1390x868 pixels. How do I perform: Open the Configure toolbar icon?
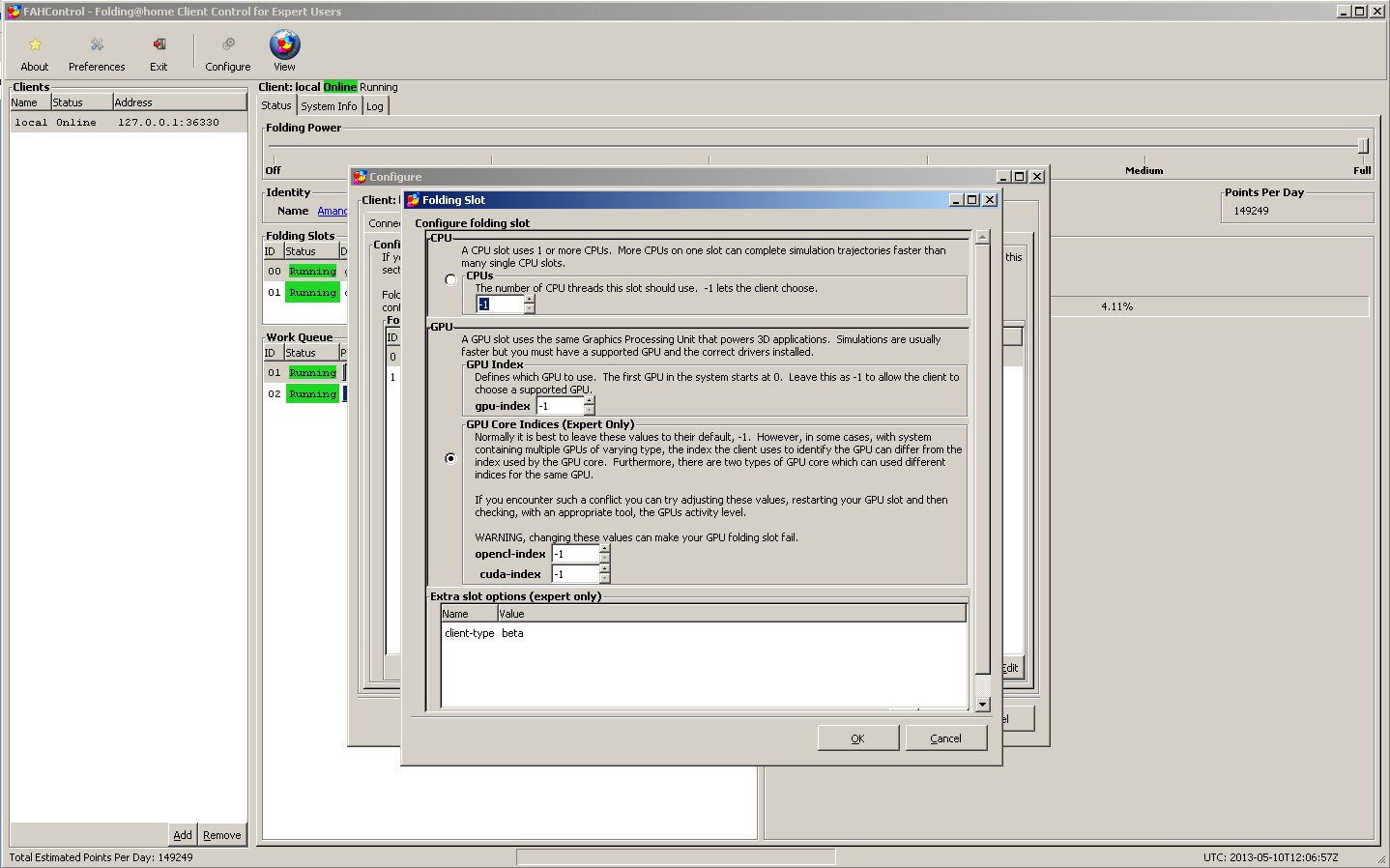[228, 44]
